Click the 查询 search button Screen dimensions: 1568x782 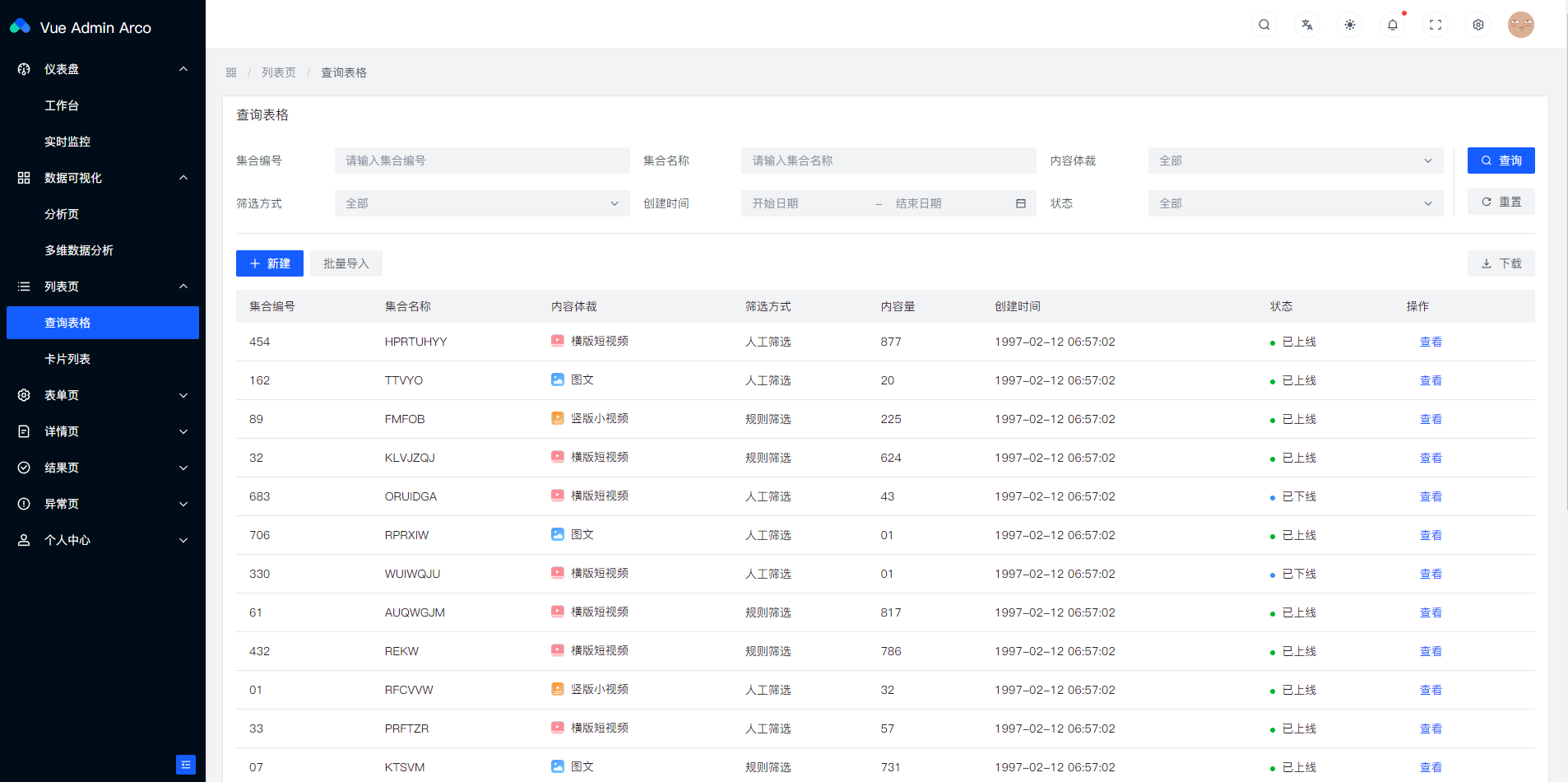1501,161
